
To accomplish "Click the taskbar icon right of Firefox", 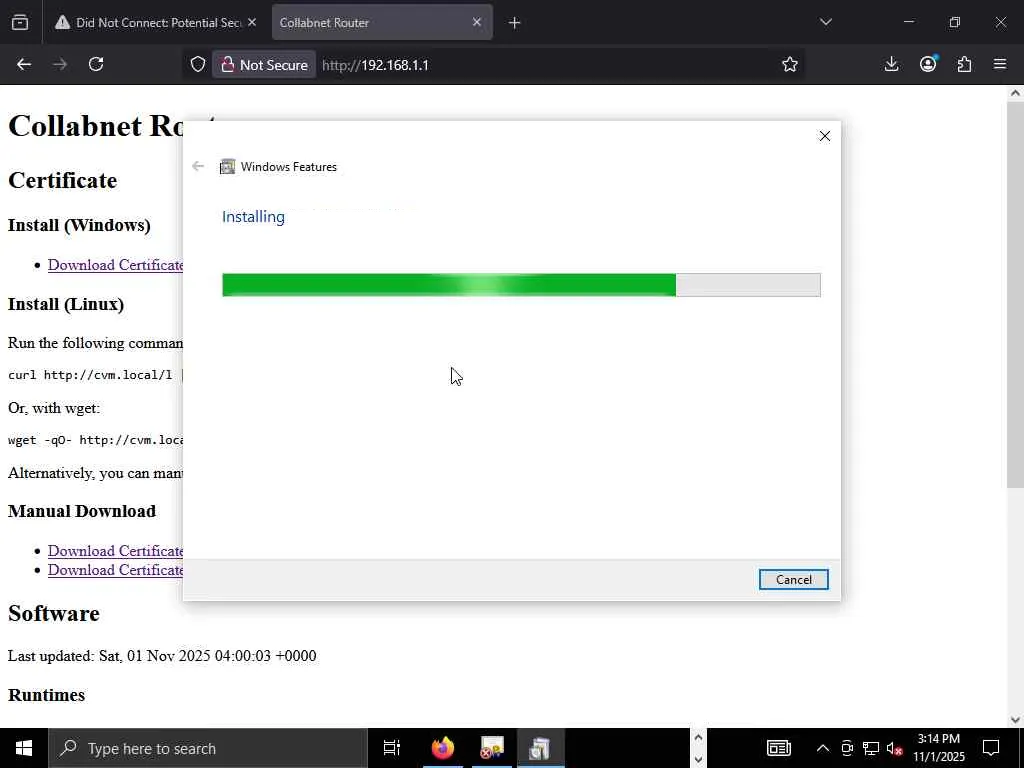I will coord(492,748).
